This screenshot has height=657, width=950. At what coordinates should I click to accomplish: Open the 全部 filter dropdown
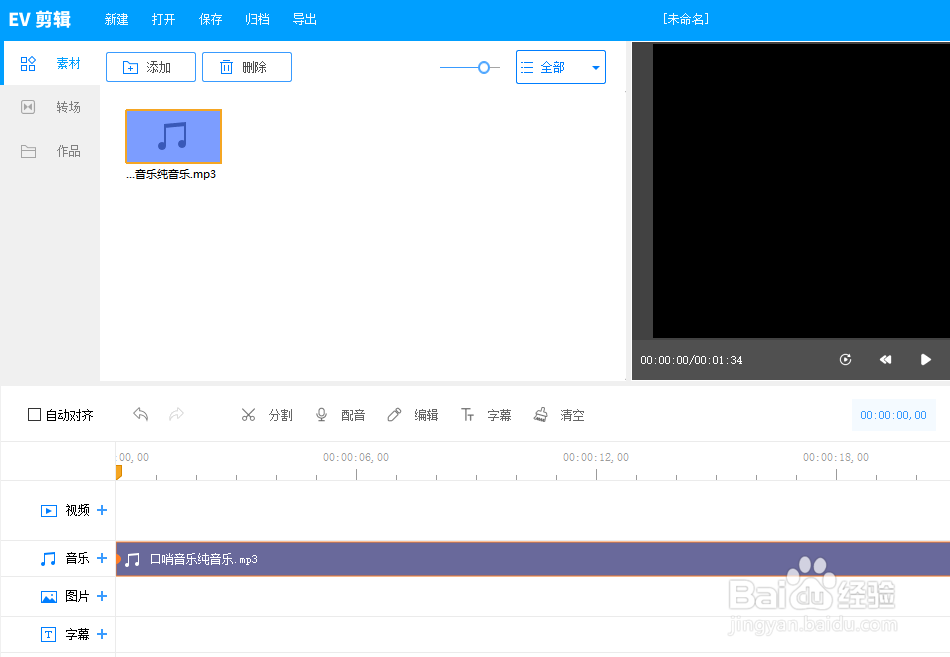tap(560, 67)
